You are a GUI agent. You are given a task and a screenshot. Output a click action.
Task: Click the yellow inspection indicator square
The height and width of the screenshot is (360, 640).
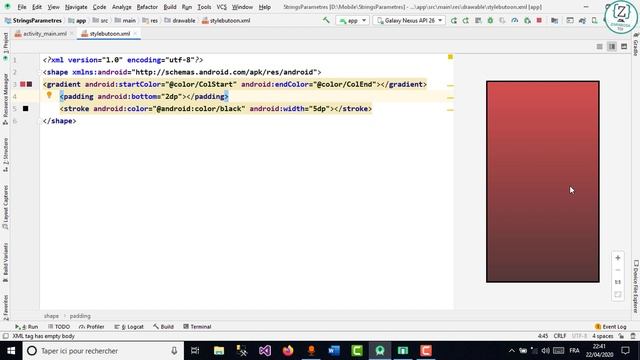click(x=450, y=57)
